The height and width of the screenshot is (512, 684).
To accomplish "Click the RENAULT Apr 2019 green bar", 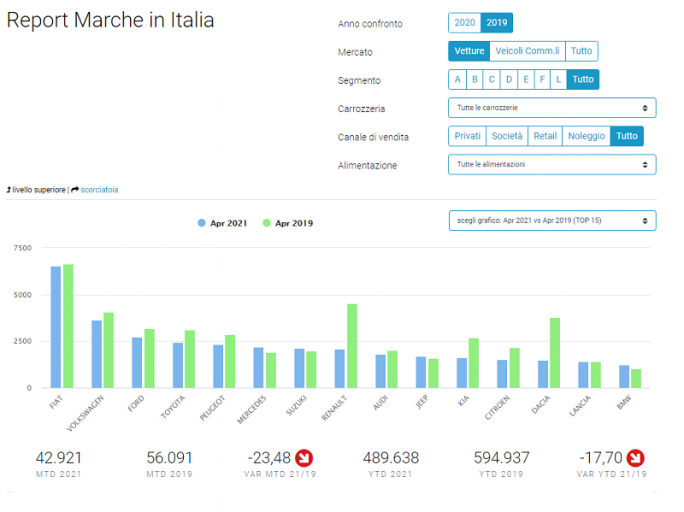I will click(352, 346).
